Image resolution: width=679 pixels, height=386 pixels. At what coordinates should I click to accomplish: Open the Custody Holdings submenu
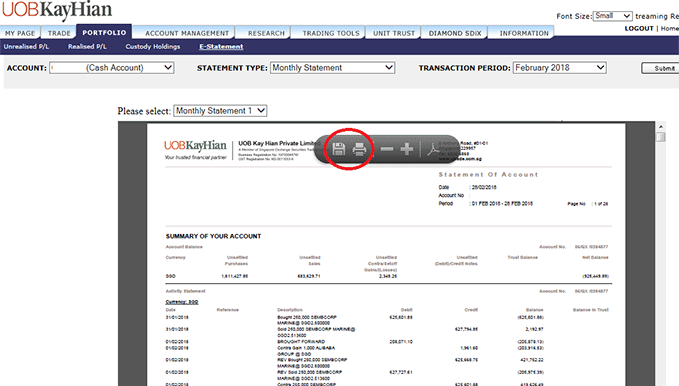[x=152, y=46]
